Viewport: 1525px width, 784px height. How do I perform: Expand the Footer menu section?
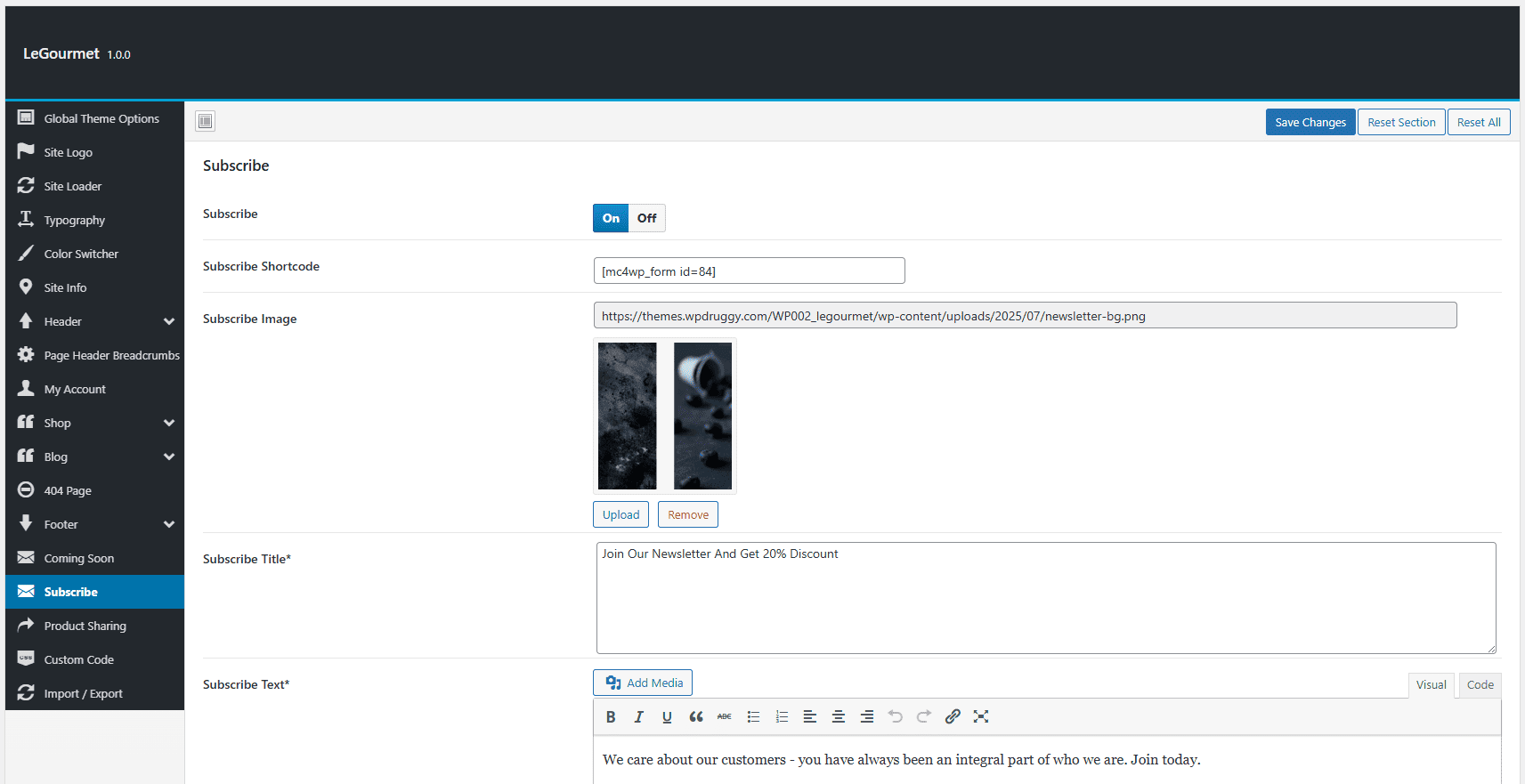click(169, 524)
